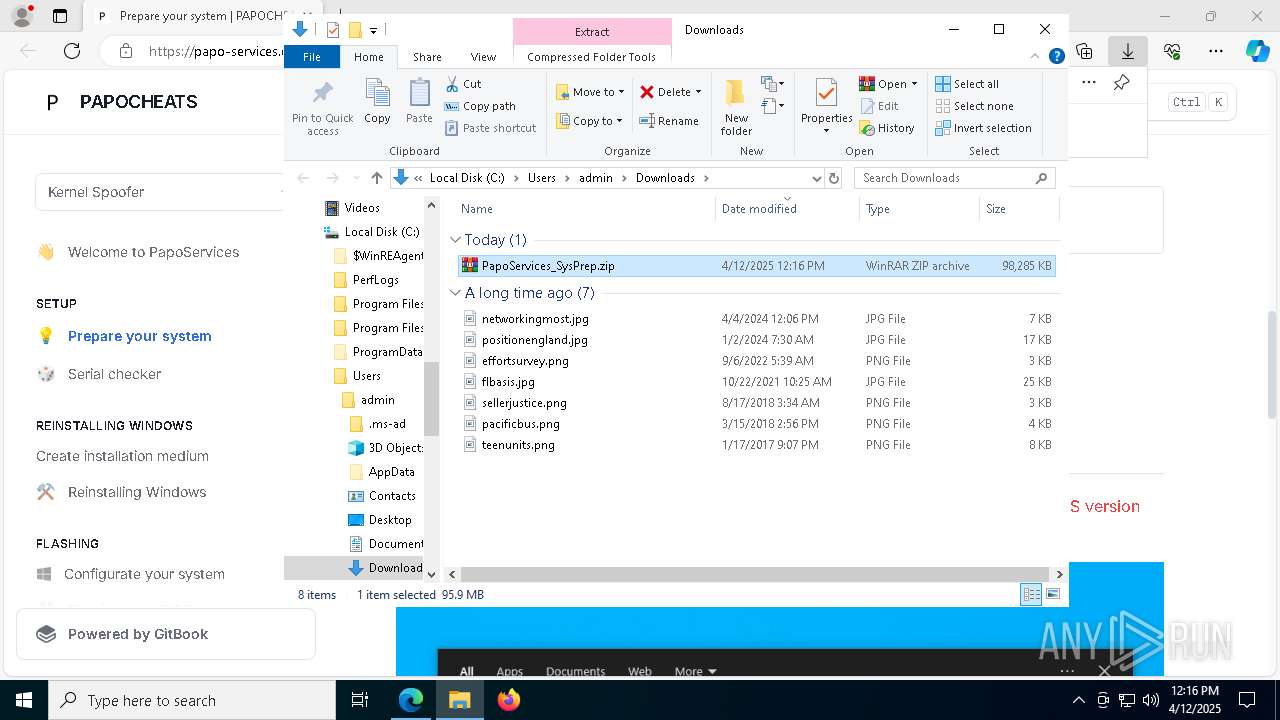Image resolution: width=1280 pixels, height=720 pixels.
Task: Refresh the Downloads folder view
Action: tap(834, 178)
